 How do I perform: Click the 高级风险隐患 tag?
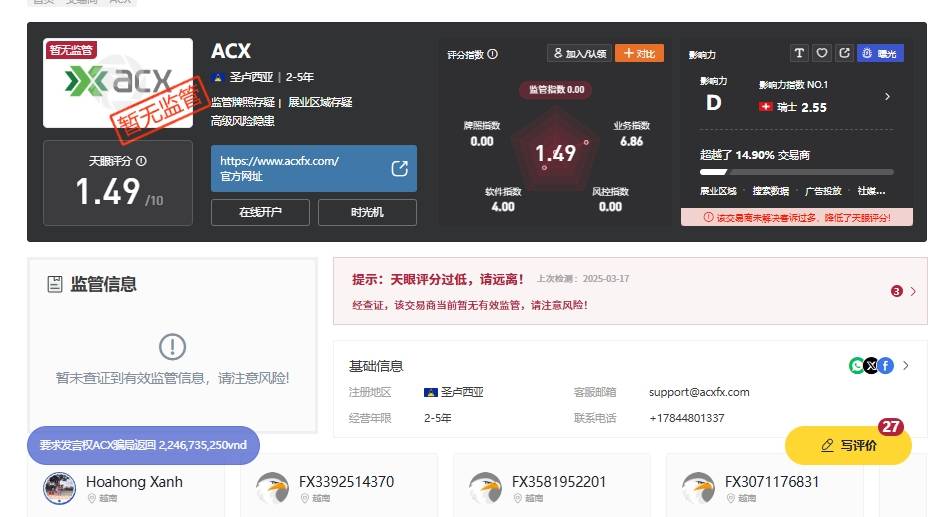pos(243,121)
